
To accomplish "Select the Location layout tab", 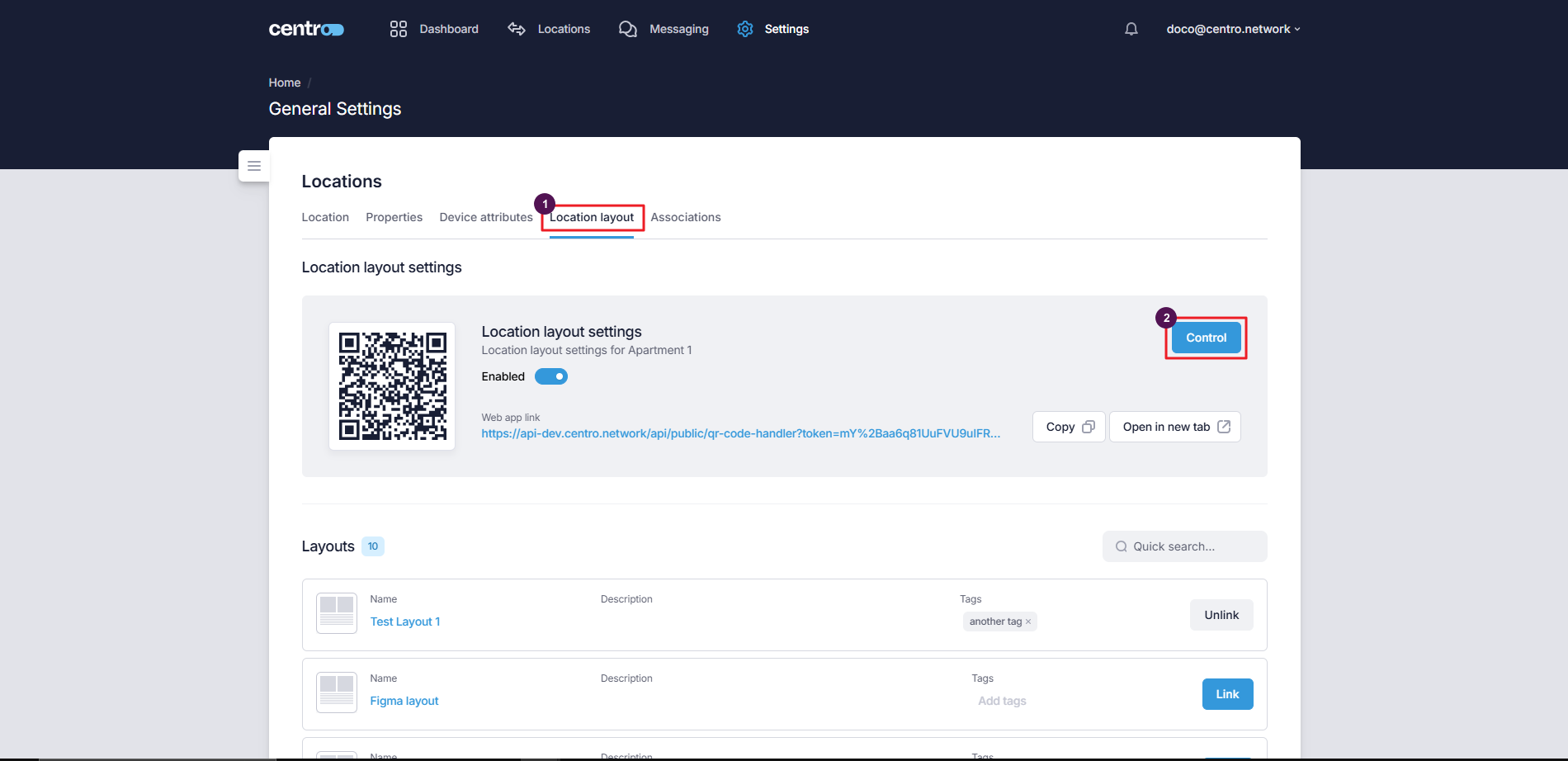I will tap(592, 217).
